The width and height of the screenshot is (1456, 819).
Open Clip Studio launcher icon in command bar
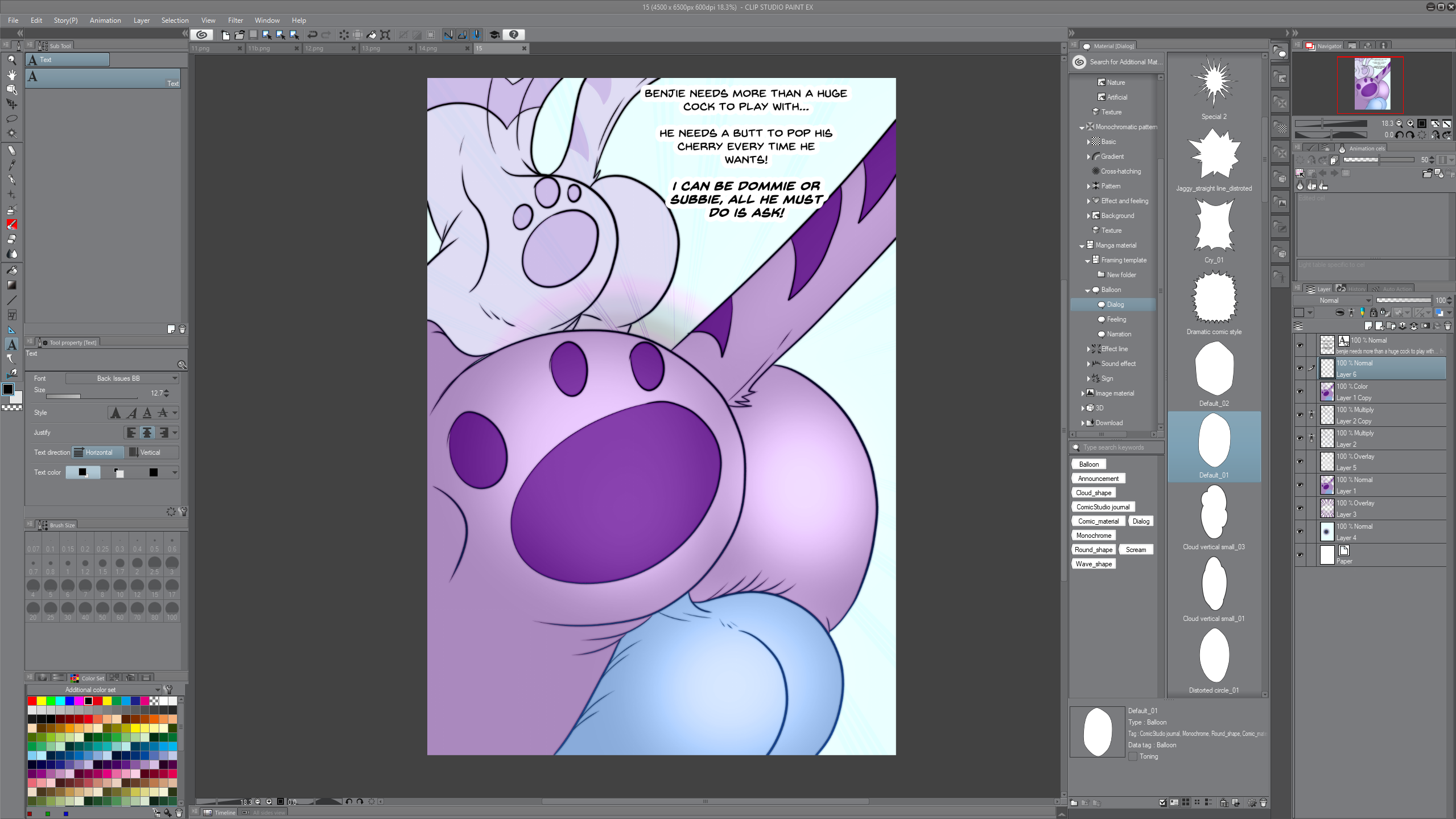tap(201, 35)
